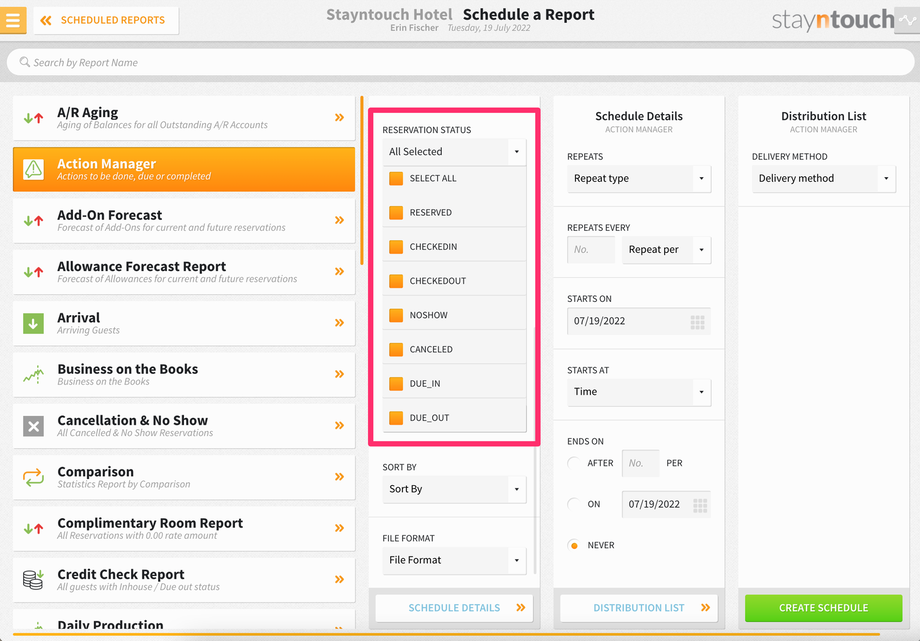Open the Sort By dropdown
This screenshot has width=920, height=641.
click(454, 489)
